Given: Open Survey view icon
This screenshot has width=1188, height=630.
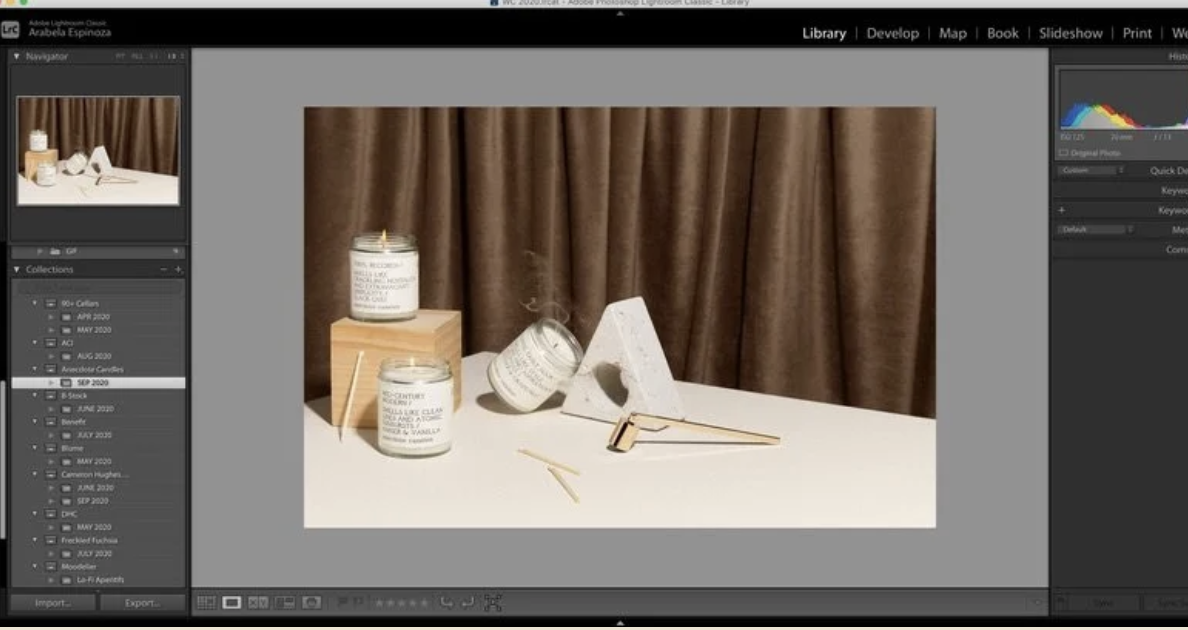Looking at the screenshot, I should pos(285,603).
